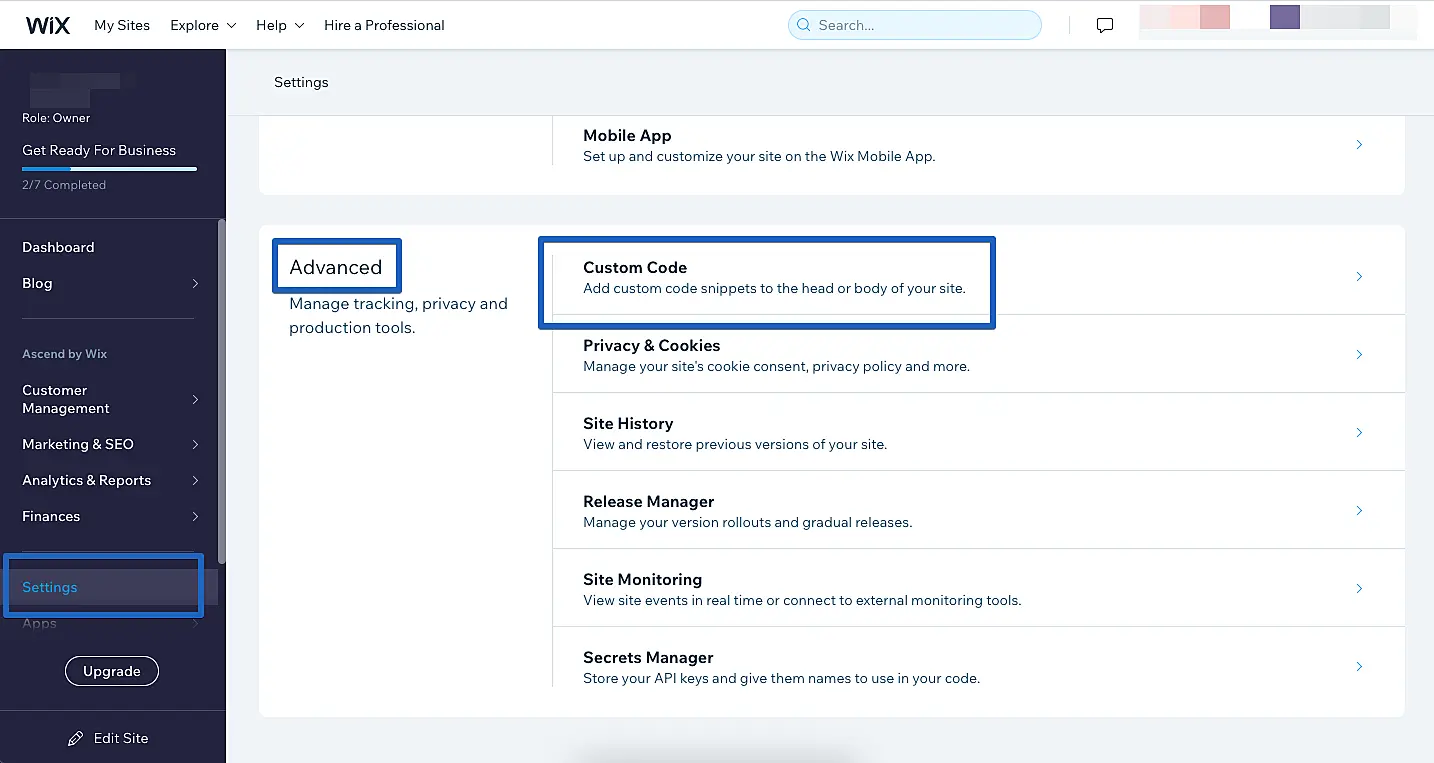This screenshot has width=1434, height=763.
Task: Expand Customer Management in the sidebar
Action: pyautogui.click(x=195, y=400)
